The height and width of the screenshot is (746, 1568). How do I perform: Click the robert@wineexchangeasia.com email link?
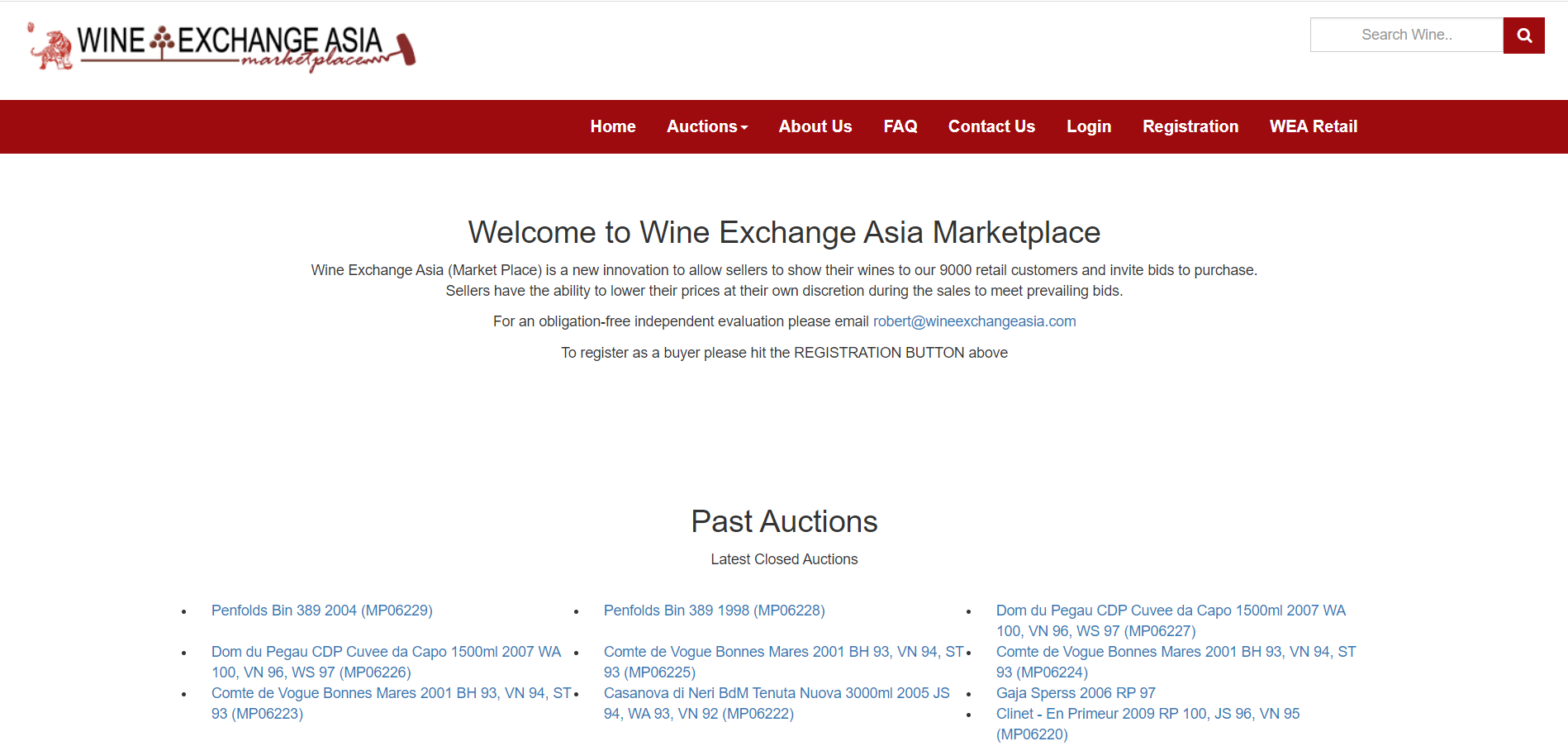(975, 321)
